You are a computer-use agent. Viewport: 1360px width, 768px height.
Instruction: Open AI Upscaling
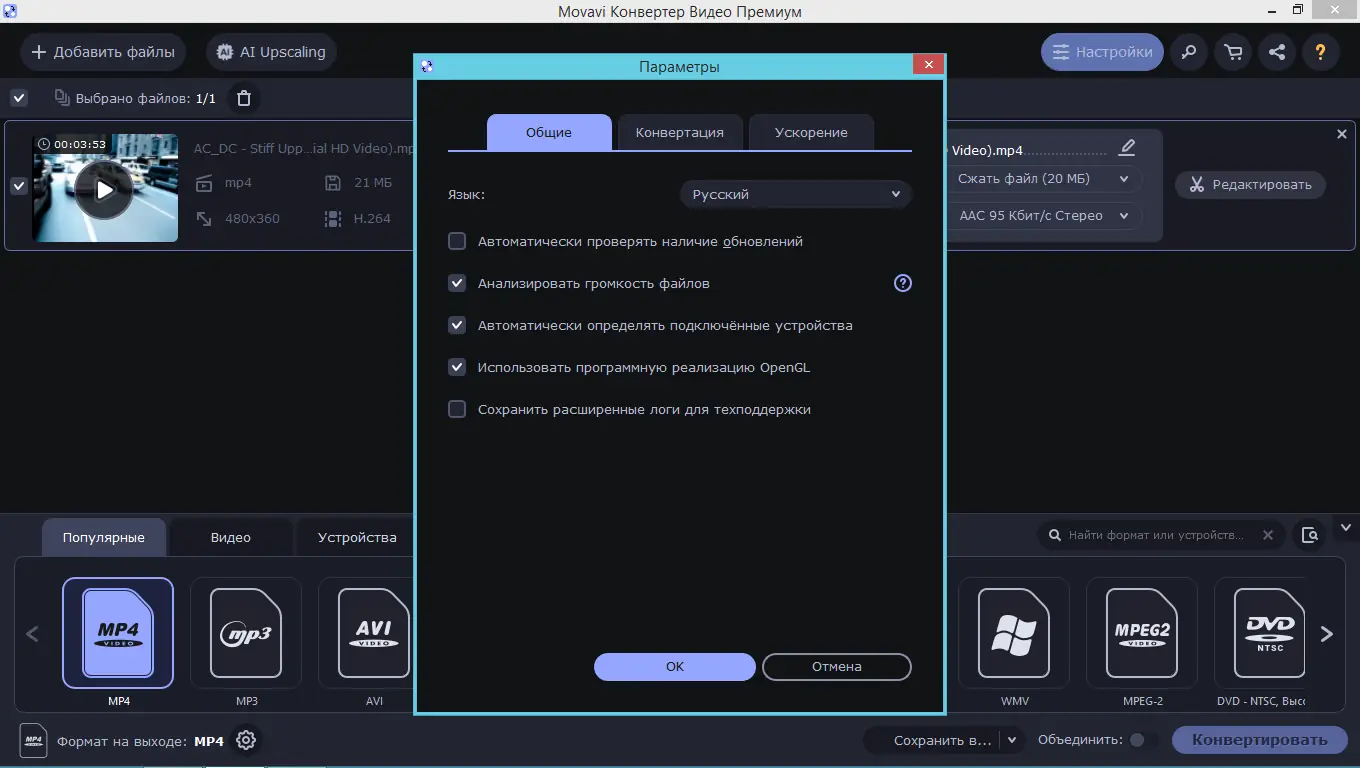point(272,52)
